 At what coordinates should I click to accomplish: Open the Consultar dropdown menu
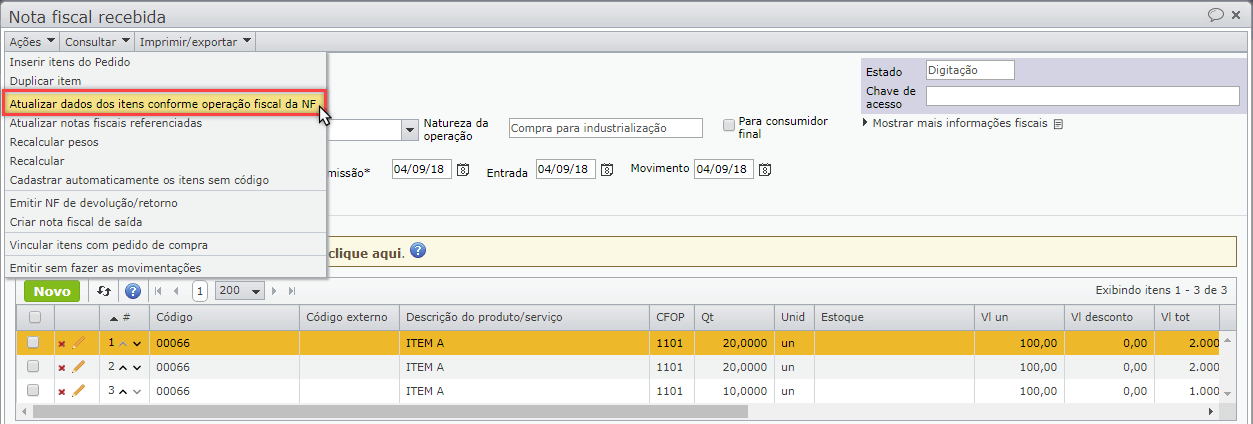pyautogui.click(x=97, y=41)
